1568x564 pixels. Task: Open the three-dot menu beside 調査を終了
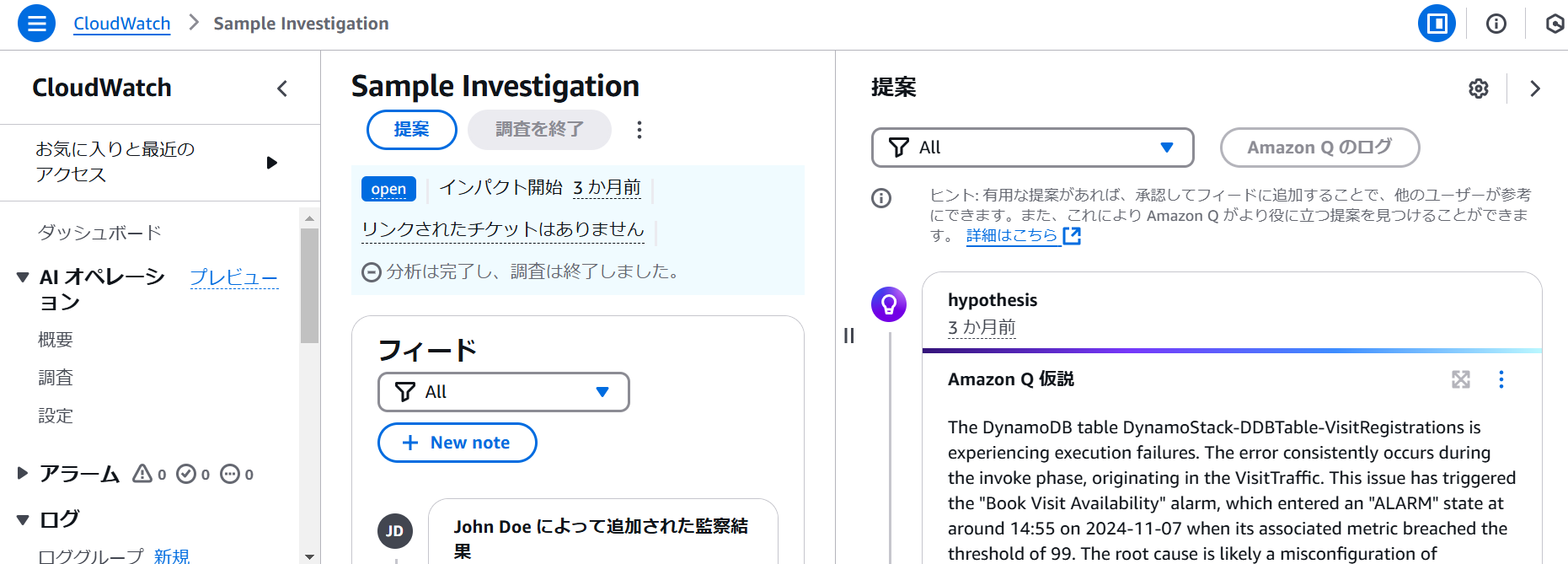click(x=640, y=130)
